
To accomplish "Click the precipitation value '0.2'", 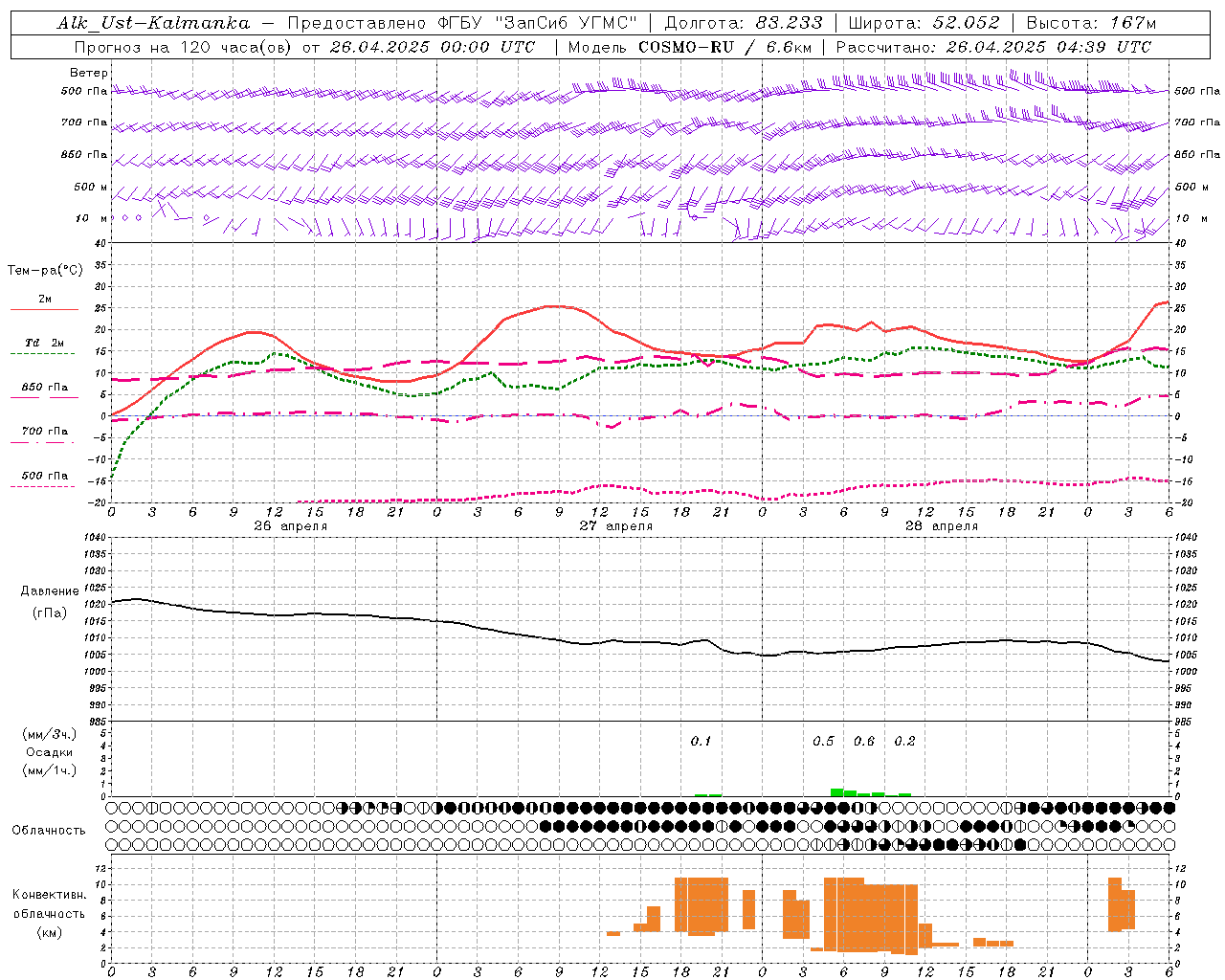I will click(904, 741).
